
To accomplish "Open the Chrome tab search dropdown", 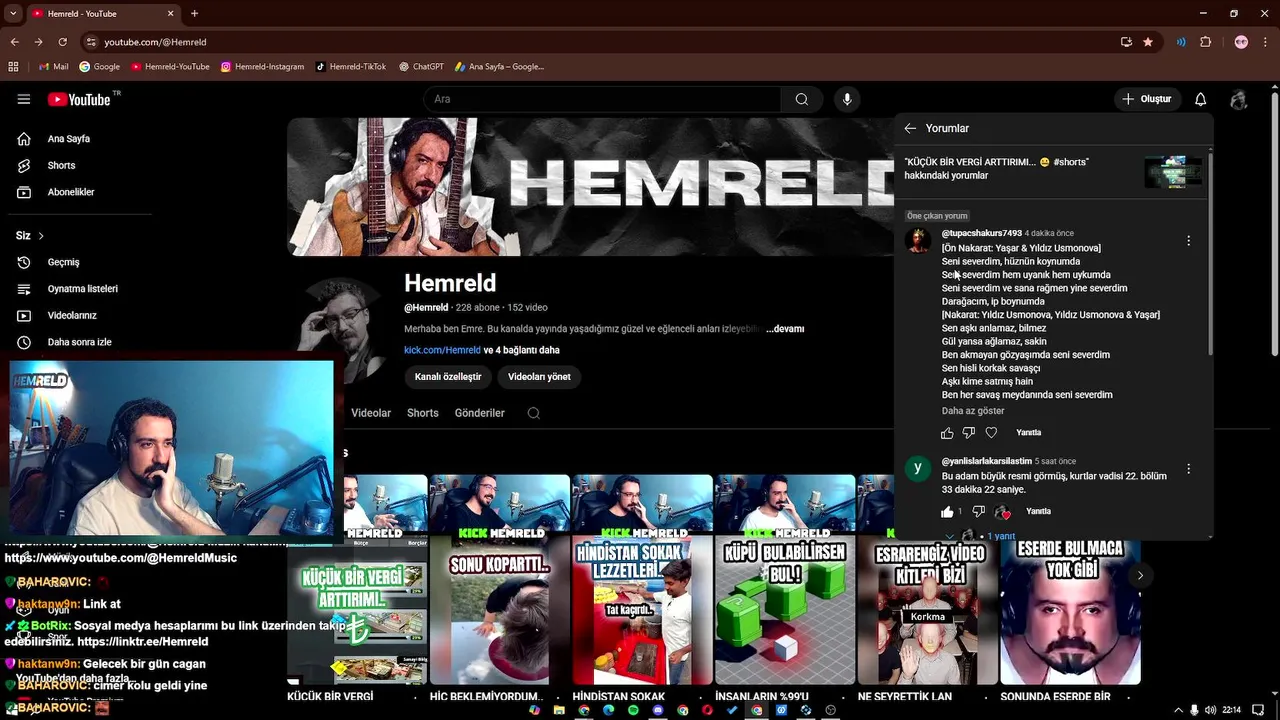I will [x=13, y=13].
